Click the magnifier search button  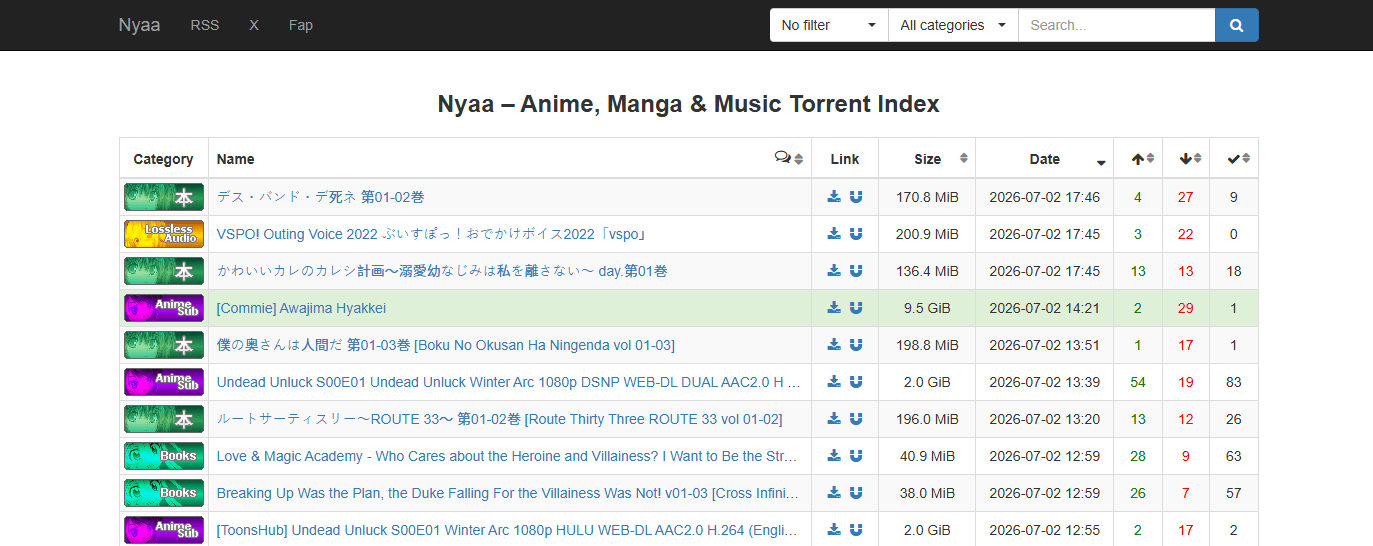(x=1236, y=25)
